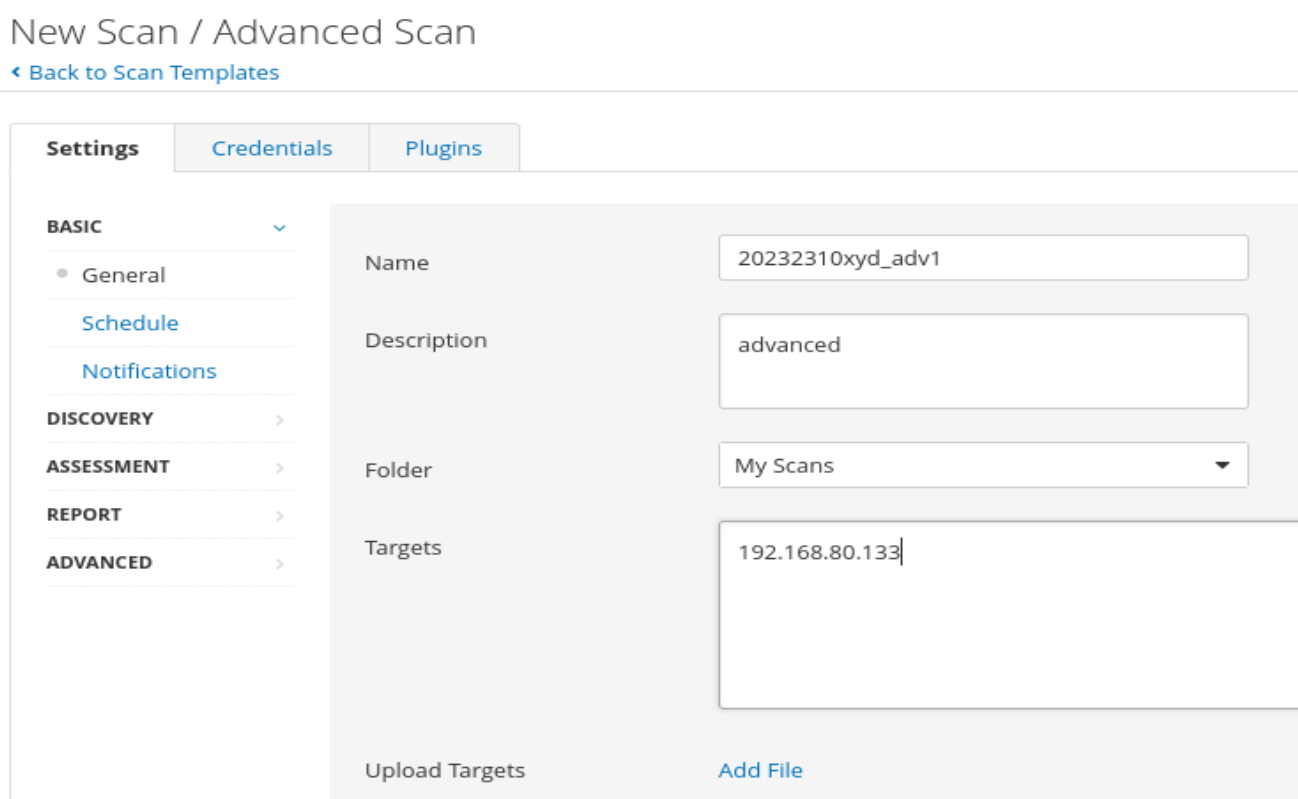1298x799 pixels.
Task: Open the Schedule settings
Action: (130, 323)
